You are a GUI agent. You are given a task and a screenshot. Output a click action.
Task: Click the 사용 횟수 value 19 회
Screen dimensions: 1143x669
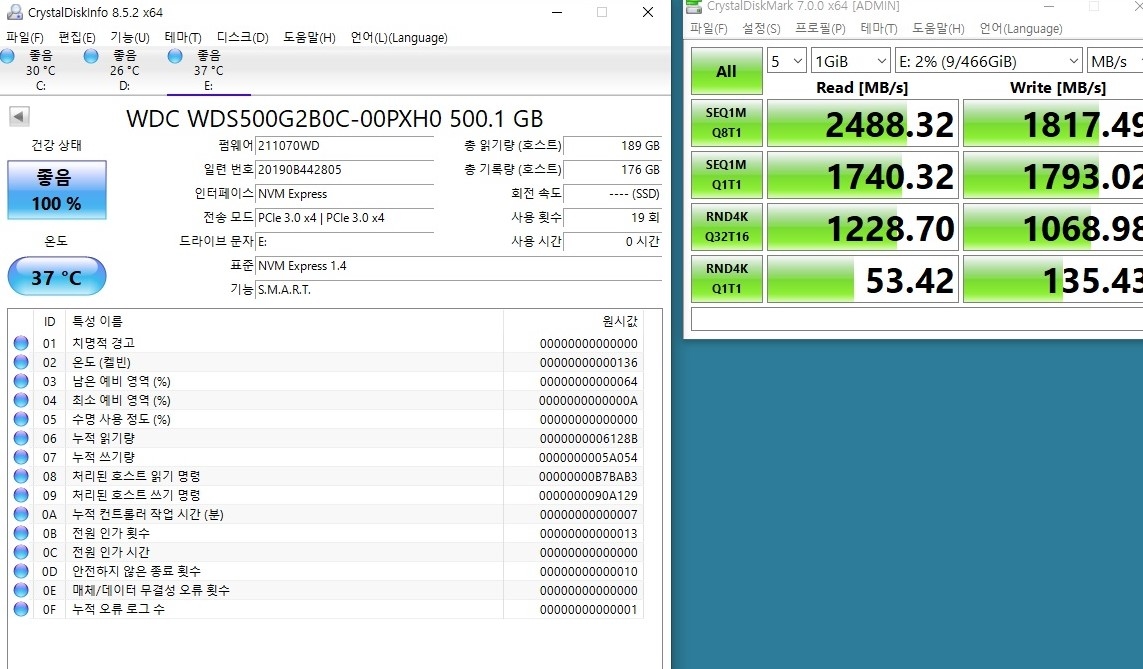613,218
